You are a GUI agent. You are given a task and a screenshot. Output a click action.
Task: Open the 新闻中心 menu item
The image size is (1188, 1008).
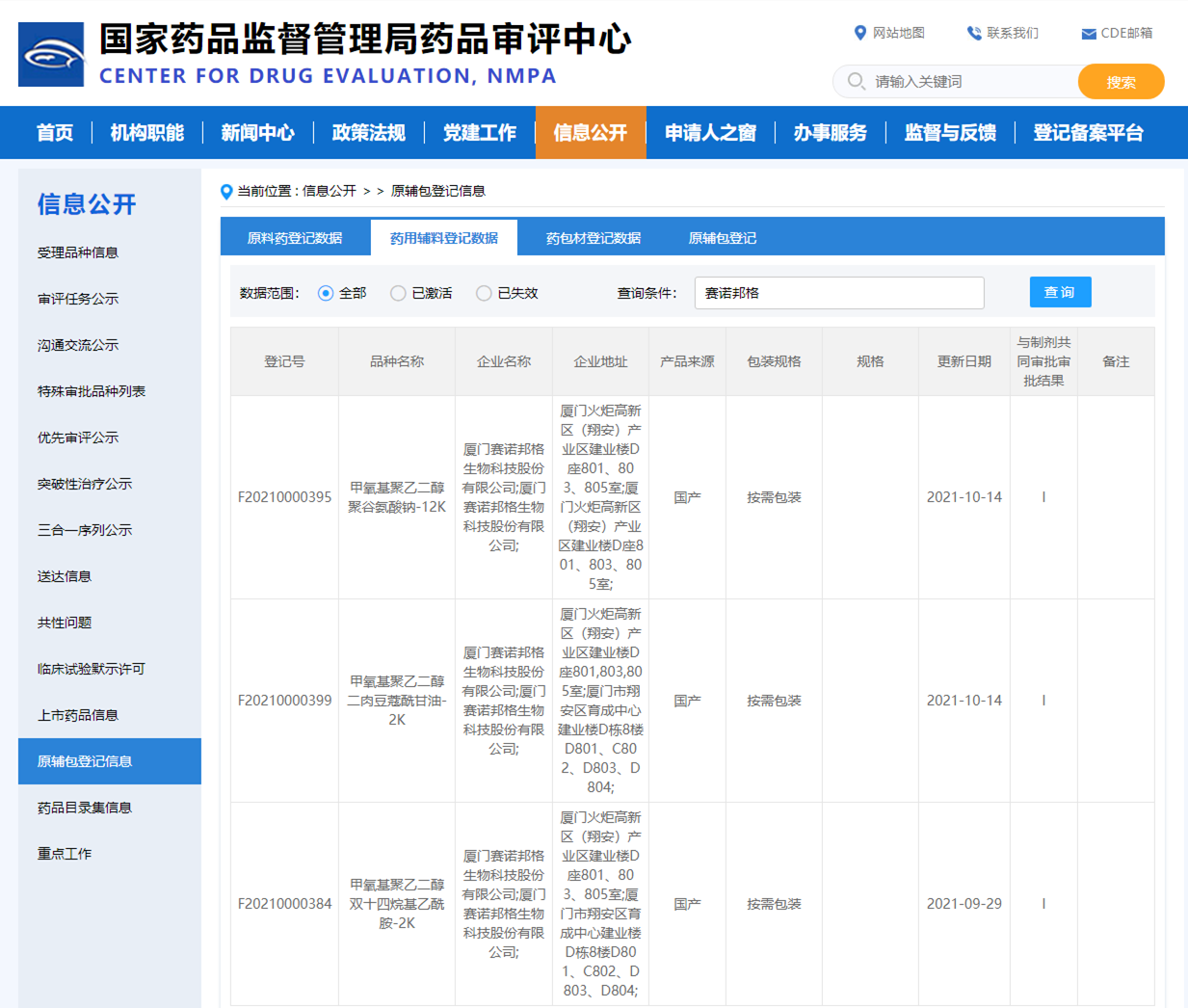tap(257, 132)
